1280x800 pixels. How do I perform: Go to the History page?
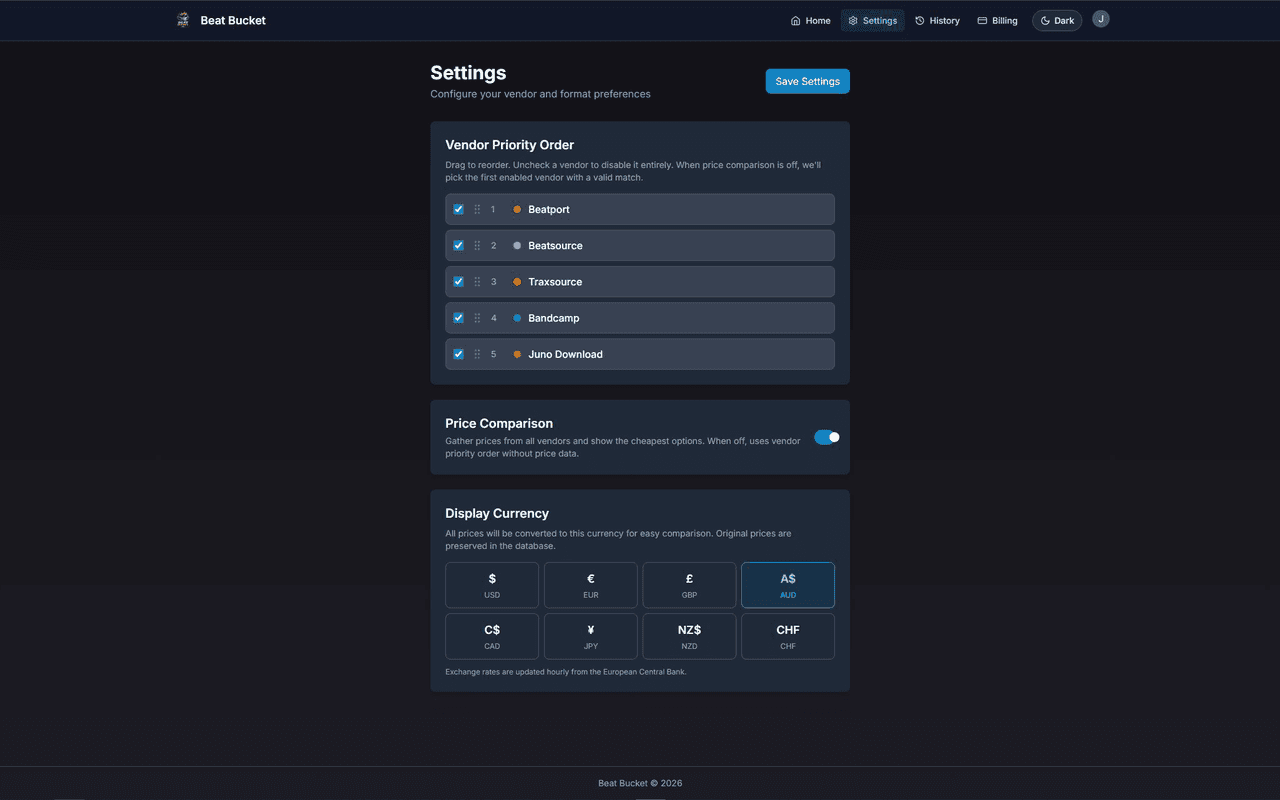[x=937, y=20]
